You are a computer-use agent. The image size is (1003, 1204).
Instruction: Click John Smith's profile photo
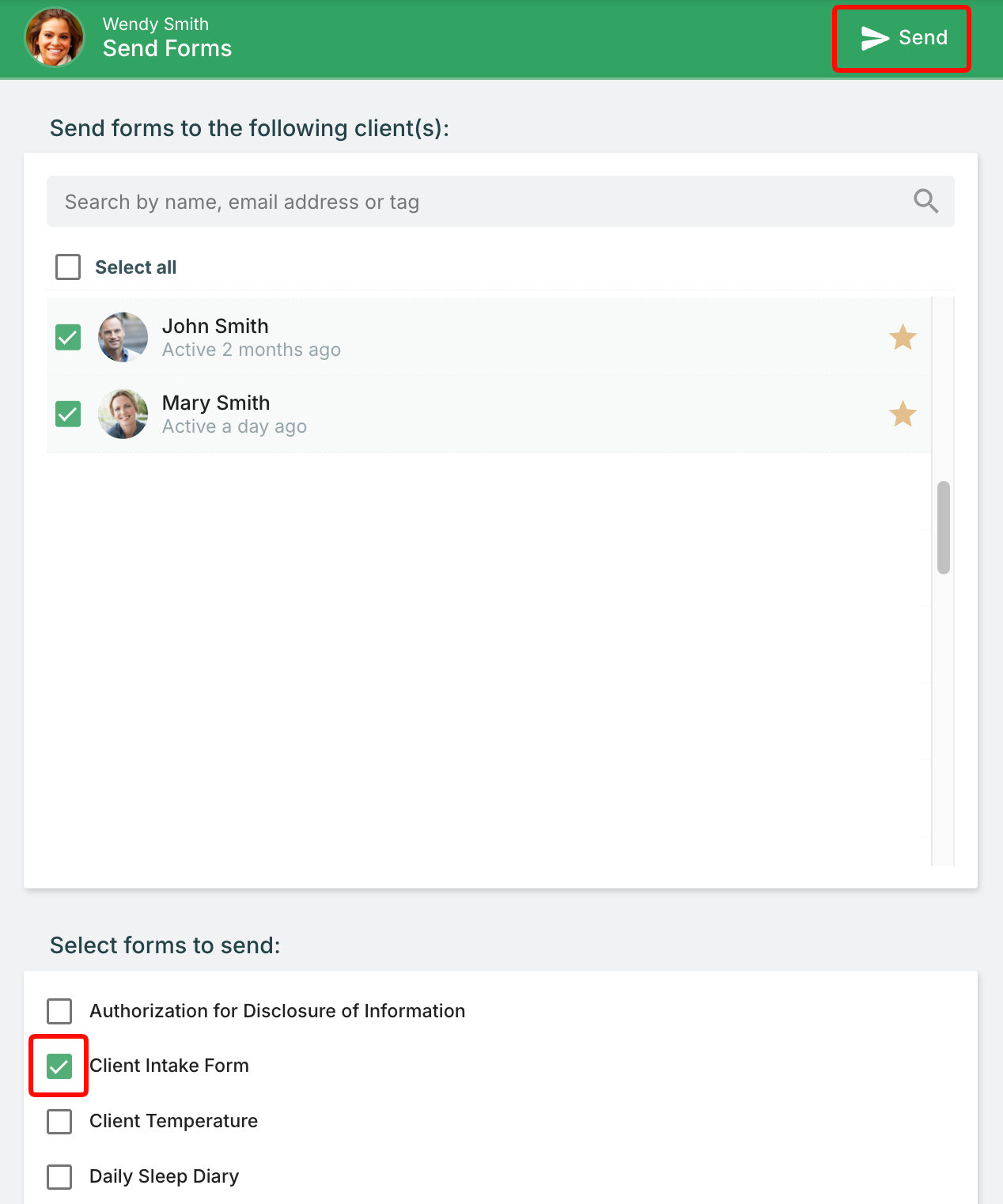pos(123,338)
